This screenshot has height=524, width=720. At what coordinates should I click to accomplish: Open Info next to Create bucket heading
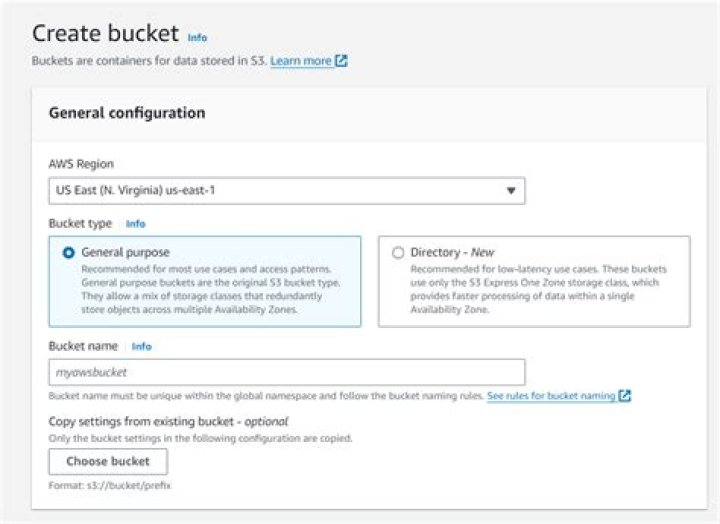[198, 37]
